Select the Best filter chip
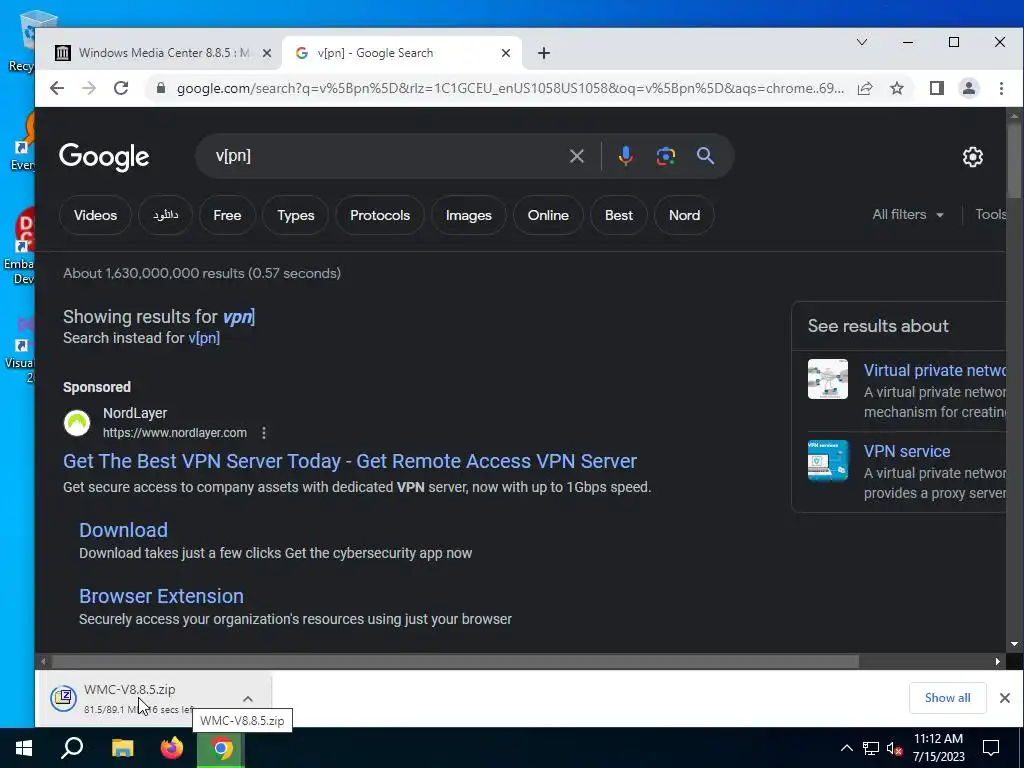 [x=618, y=216]
